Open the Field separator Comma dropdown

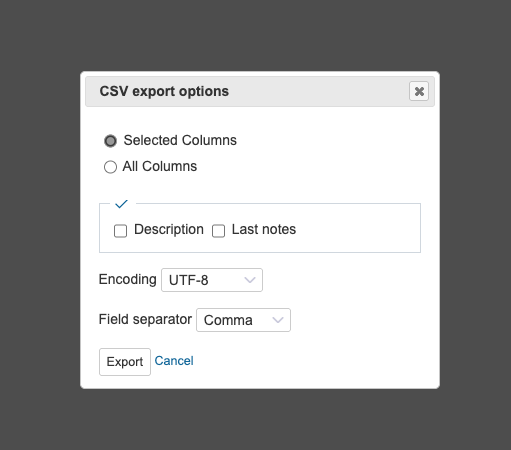243,320
